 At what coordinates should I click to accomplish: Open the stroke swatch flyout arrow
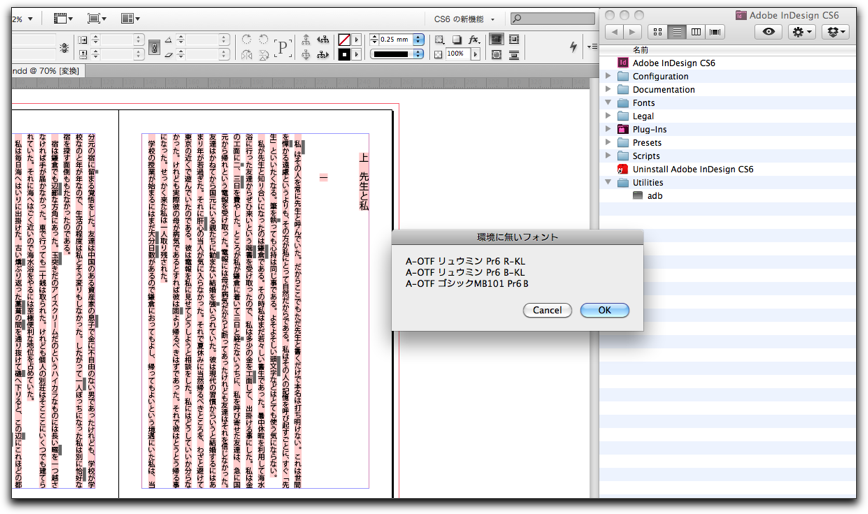tap(356, 55)
